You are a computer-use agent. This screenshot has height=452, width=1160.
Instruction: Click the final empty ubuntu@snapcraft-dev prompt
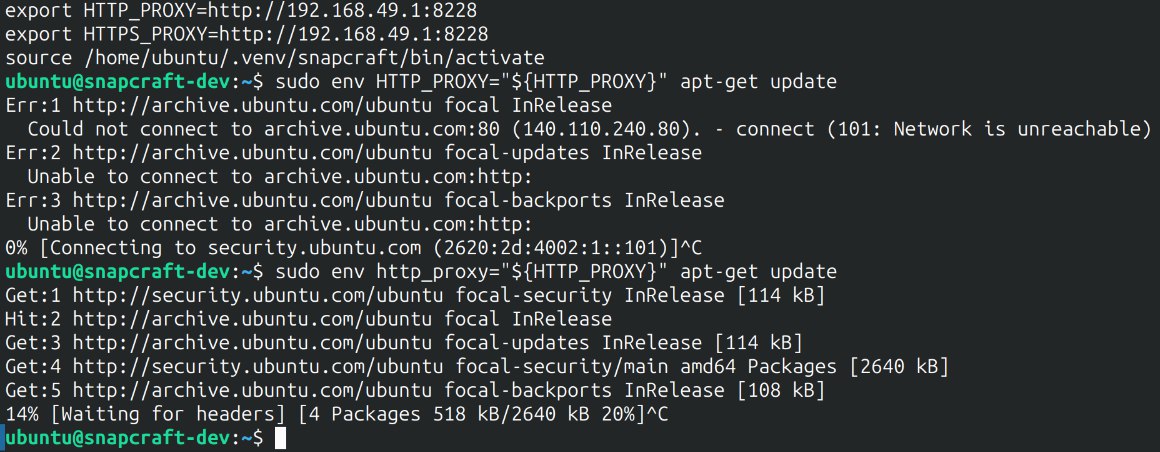coord(132,438)
